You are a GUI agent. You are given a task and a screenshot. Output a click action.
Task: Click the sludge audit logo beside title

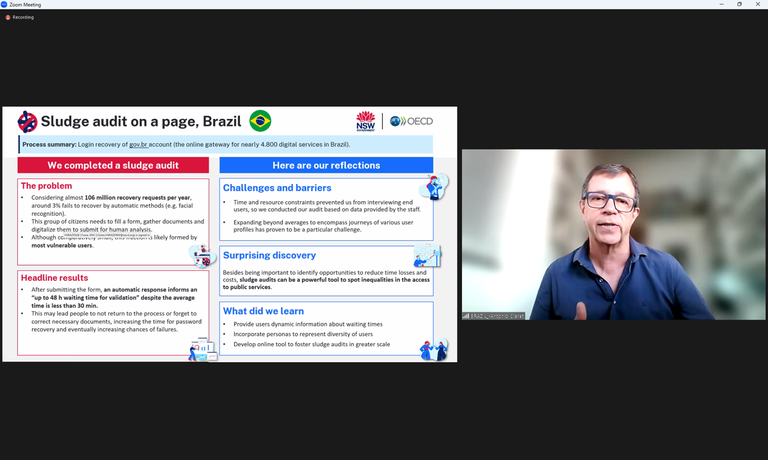pos(27,121)
